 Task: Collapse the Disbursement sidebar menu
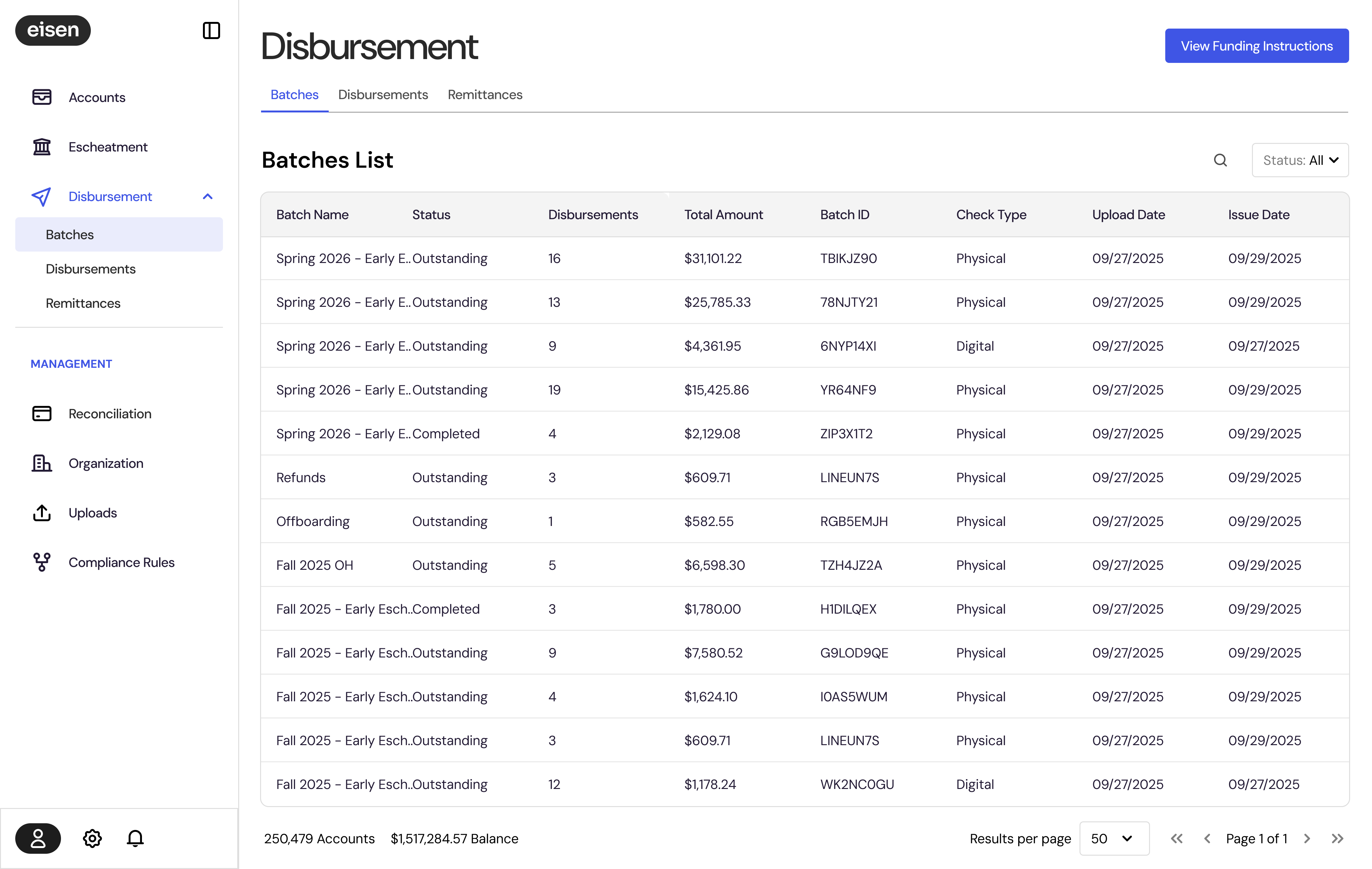207,197
